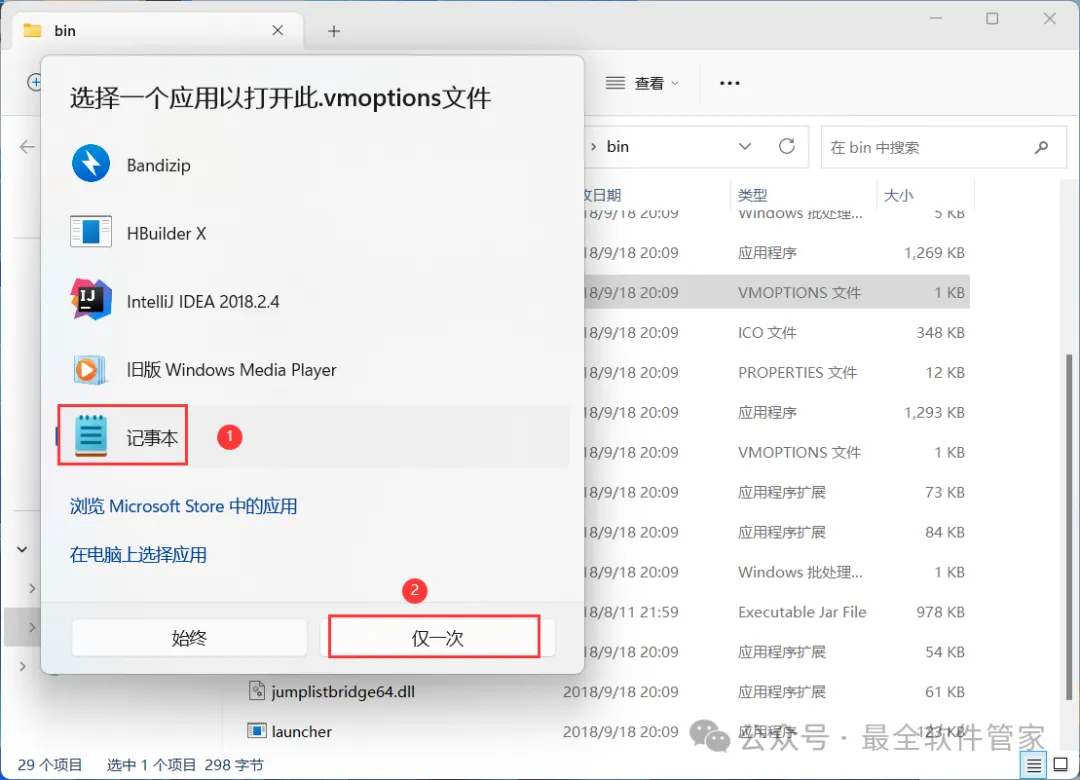
Task: Open a new tab with plus icon
Action: pos(334,31)
